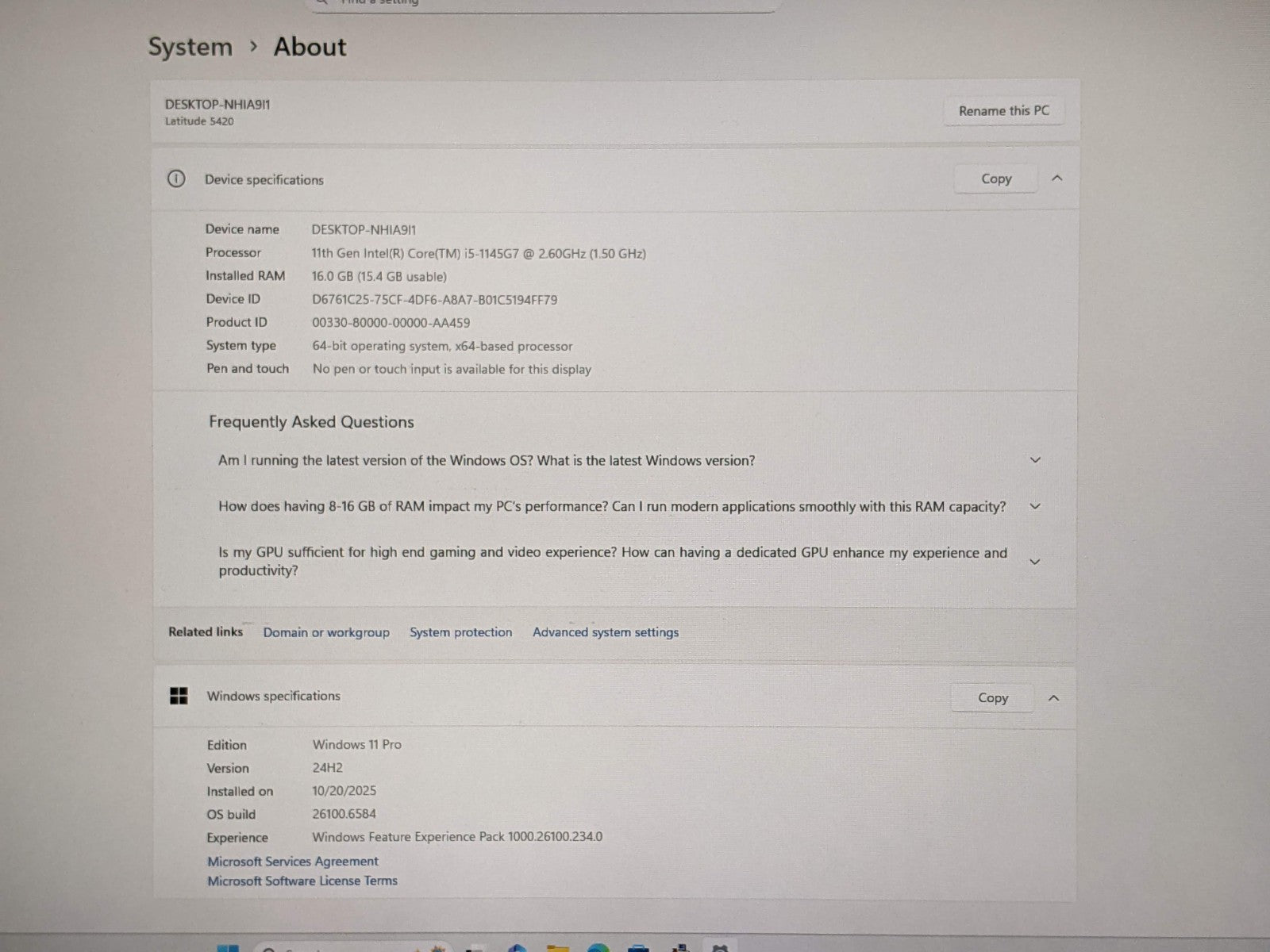This screenshot has height=952, width=1270.
Task: Click the Settings gear icon in taskbar
Action: pos(719,948)
